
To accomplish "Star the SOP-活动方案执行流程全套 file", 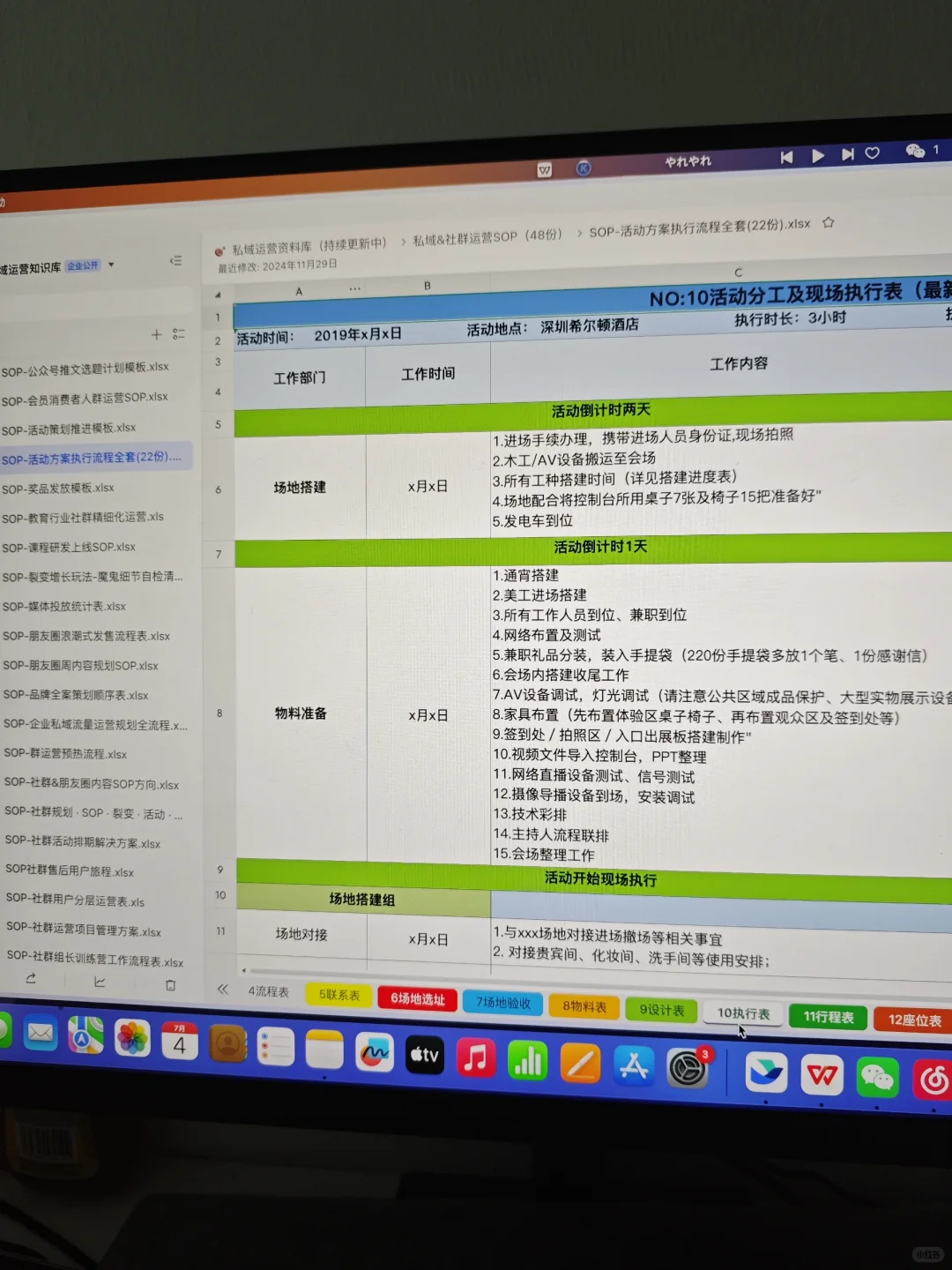I will [x=828, y=223].
